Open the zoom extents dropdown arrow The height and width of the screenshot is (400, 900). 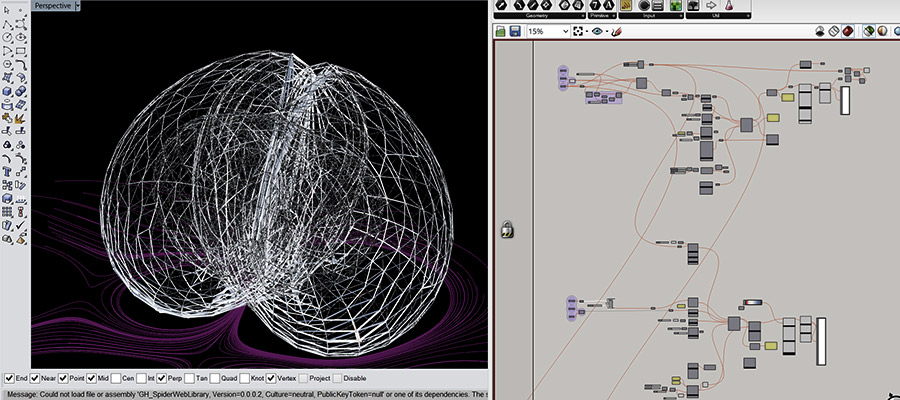pos(587,31)
